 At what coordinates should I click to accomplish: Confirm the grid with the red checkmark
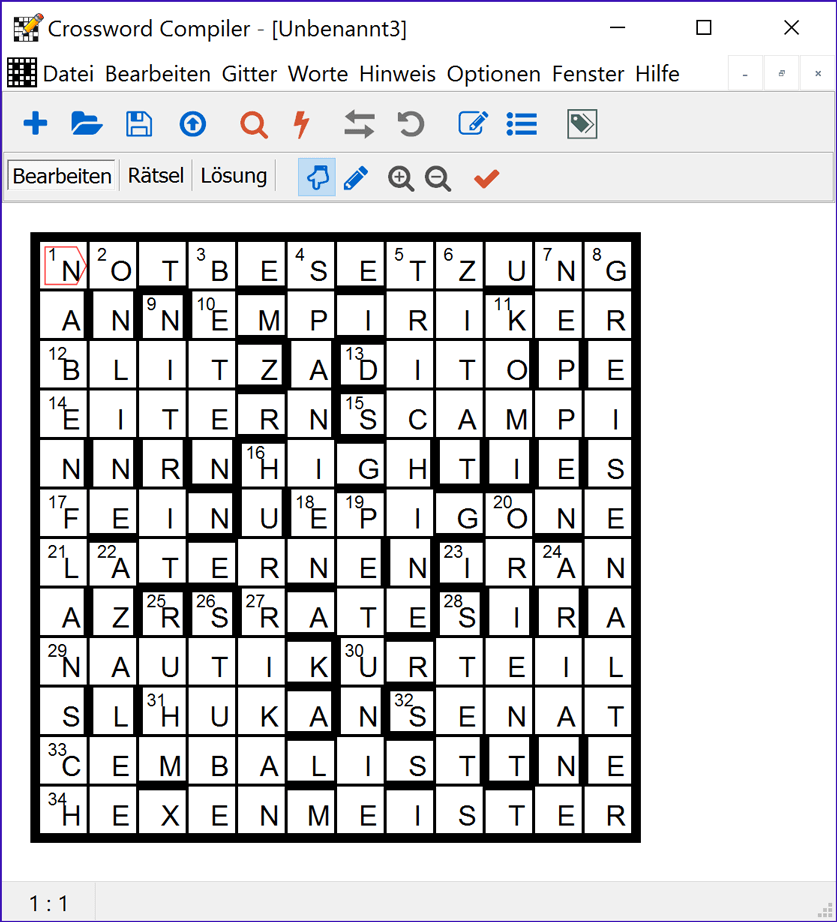point(486,178)
